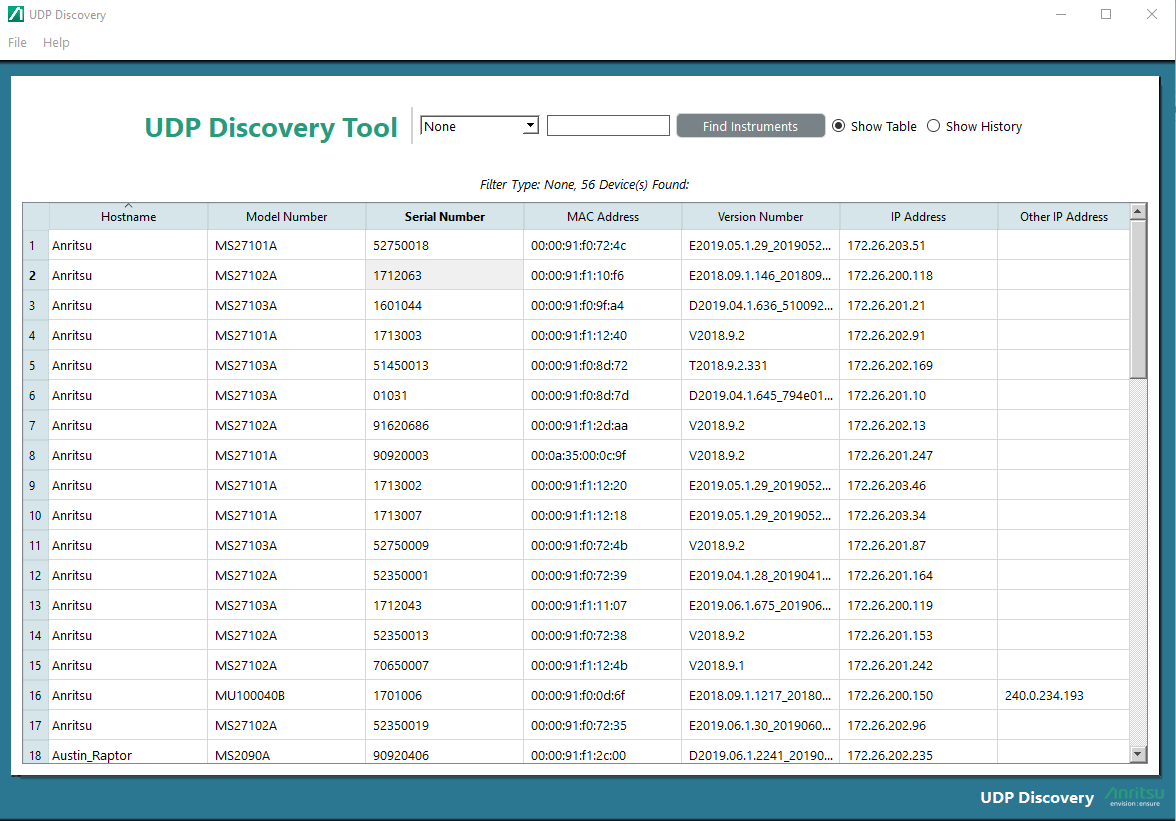
Task: Click the sort arrow above Hostname column
Action: pyautogui.click(x=128, y=206)
